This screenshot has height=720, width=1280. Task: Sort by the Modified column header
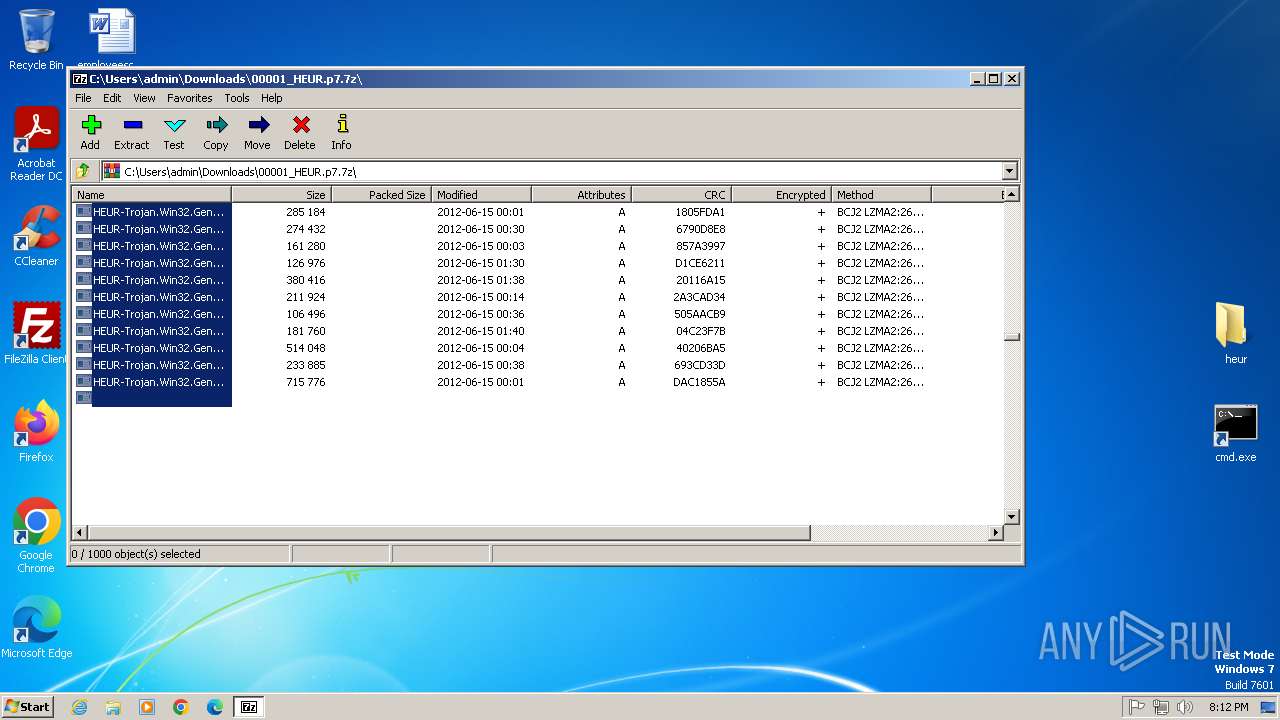(481, 195)
